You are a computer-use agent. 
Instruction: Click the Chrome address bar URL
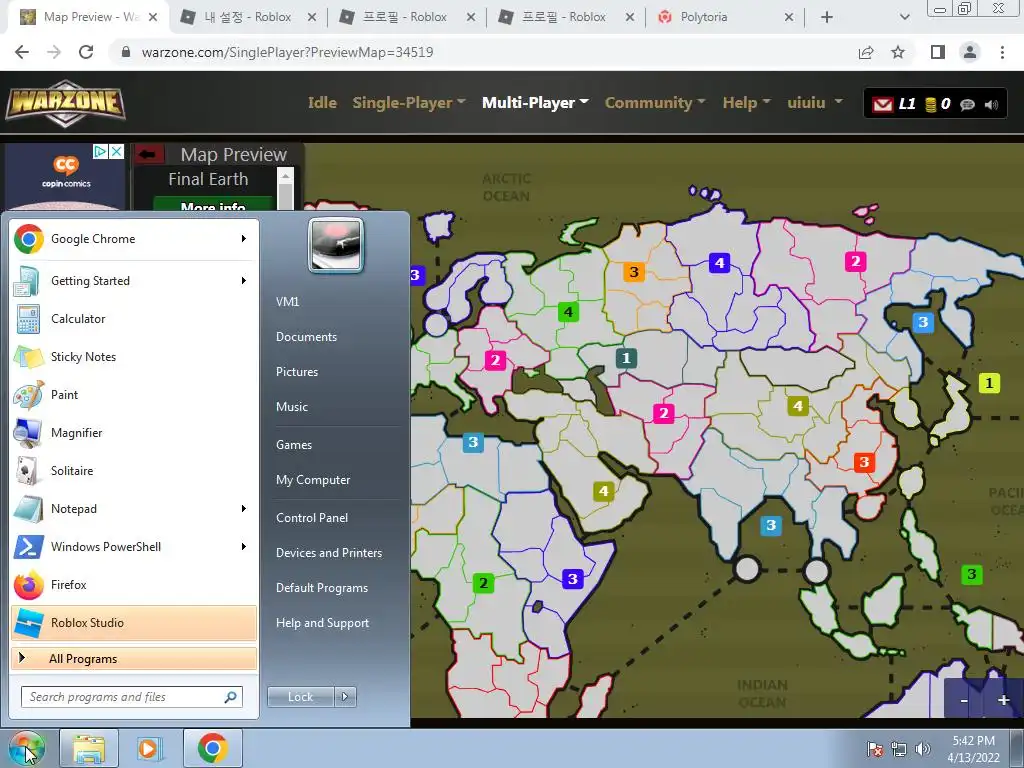[x=287, y=52]
